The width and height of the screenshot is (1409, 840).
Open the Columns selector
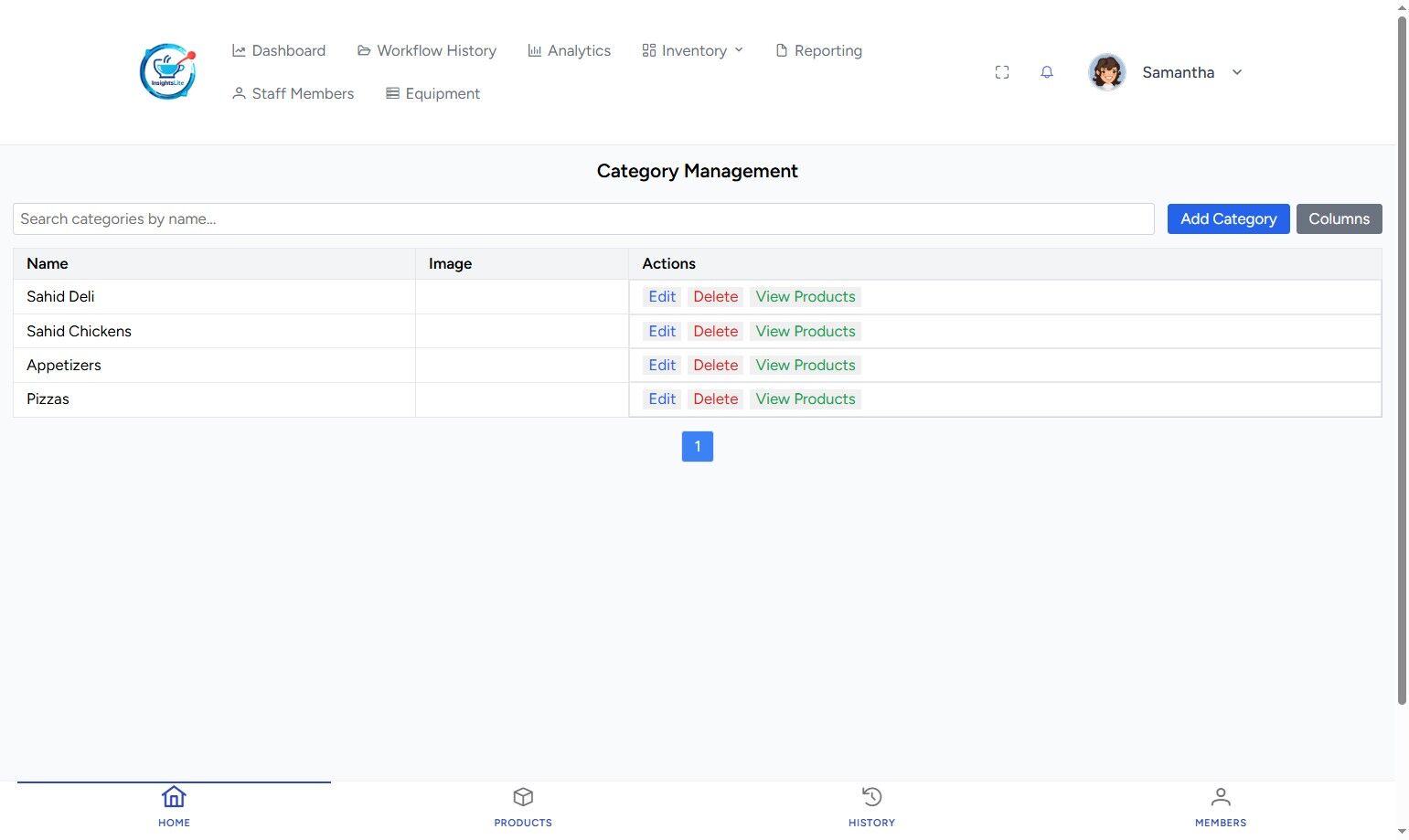click(1339, 218)
